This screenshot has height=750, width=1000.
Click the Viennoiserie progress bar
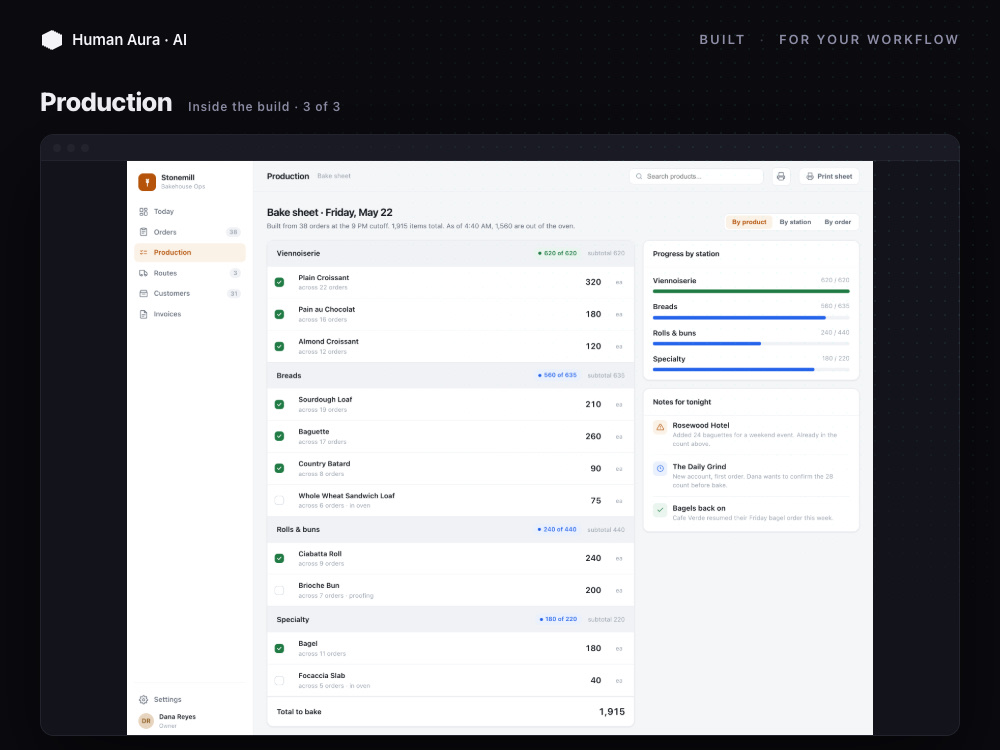click(x=751, y=291)
